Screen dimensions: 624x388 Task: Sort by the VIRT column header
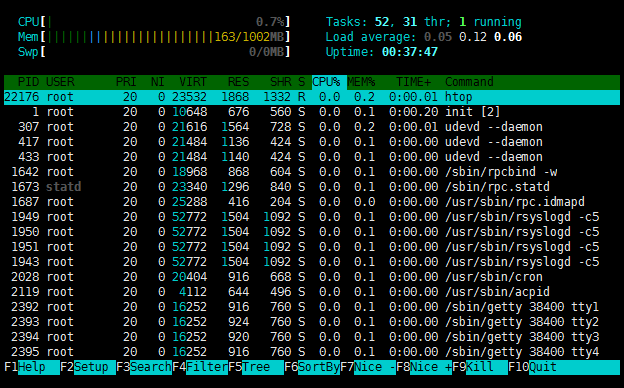pyautogui.click(x=193, y=82)
